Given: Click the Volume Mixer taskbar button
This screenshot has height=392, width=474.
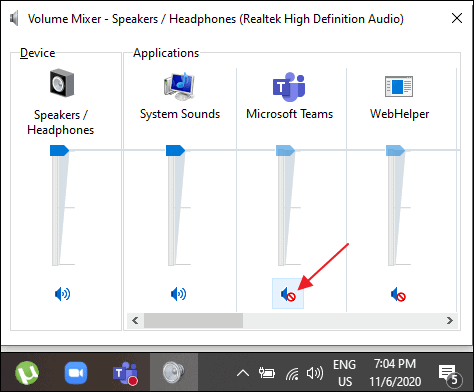Looking at the screenshot, I should (174, 372).
